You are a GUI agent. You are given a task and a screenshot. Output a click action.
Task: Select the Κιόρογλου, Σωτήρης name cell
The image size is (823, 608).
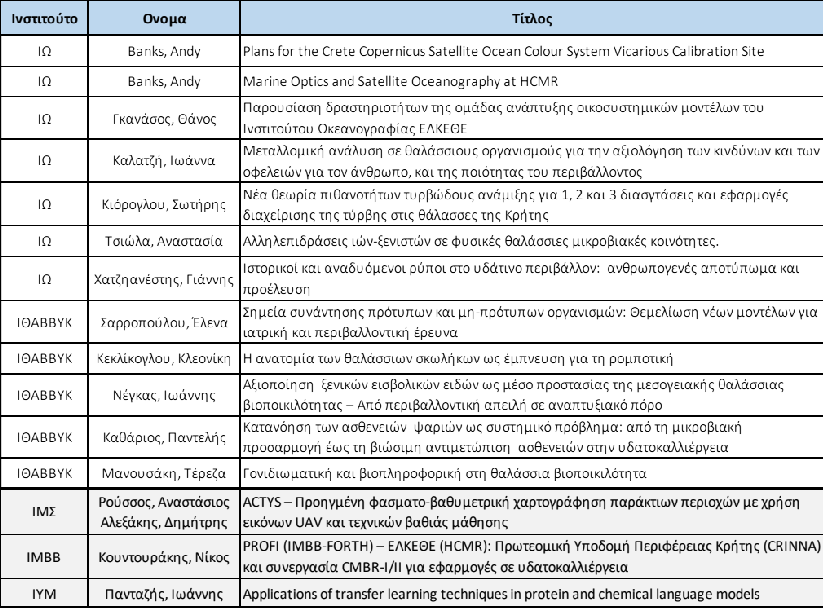pos(157,200)
